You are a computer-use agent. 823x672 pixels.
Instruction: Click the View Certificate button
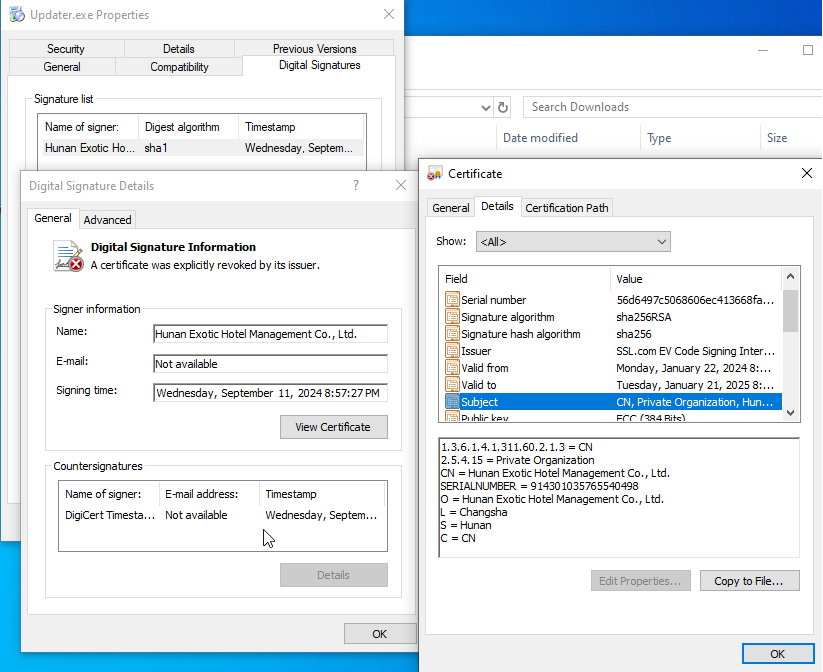333,427
